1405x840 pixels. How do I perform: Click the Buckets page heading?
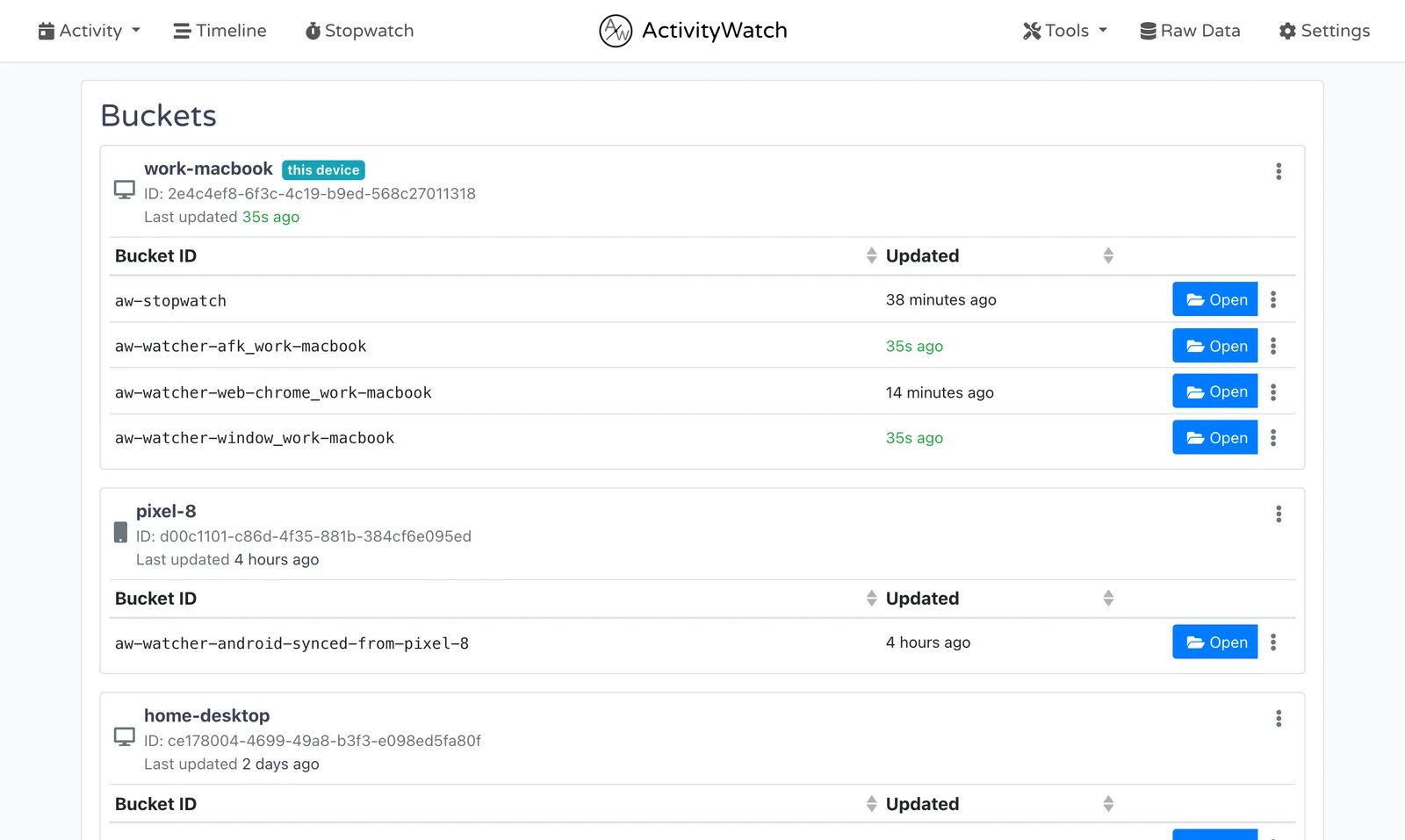click(158, 115)
